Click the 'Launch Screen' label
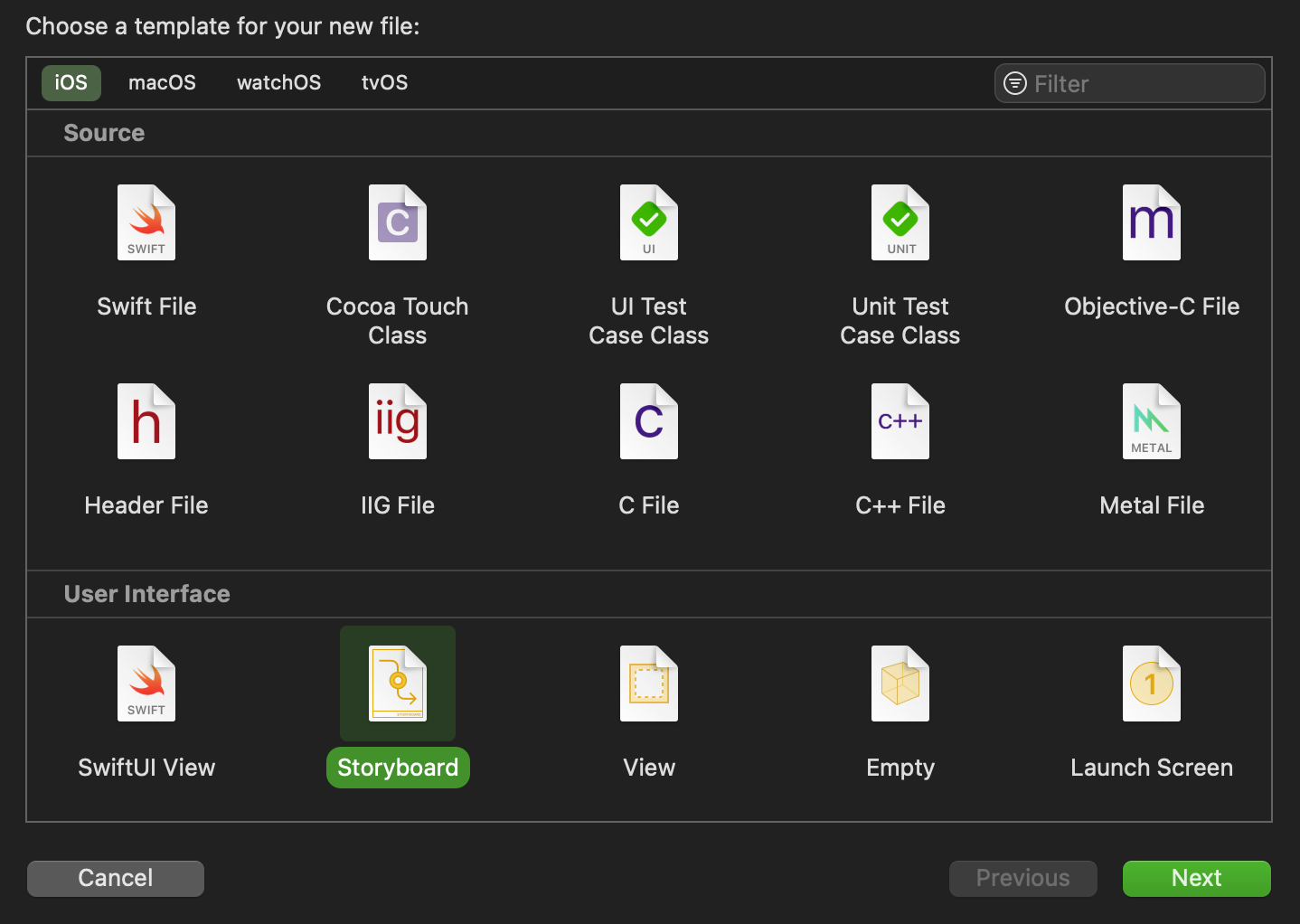1300x924 pixels. (x=1152, y=768)
